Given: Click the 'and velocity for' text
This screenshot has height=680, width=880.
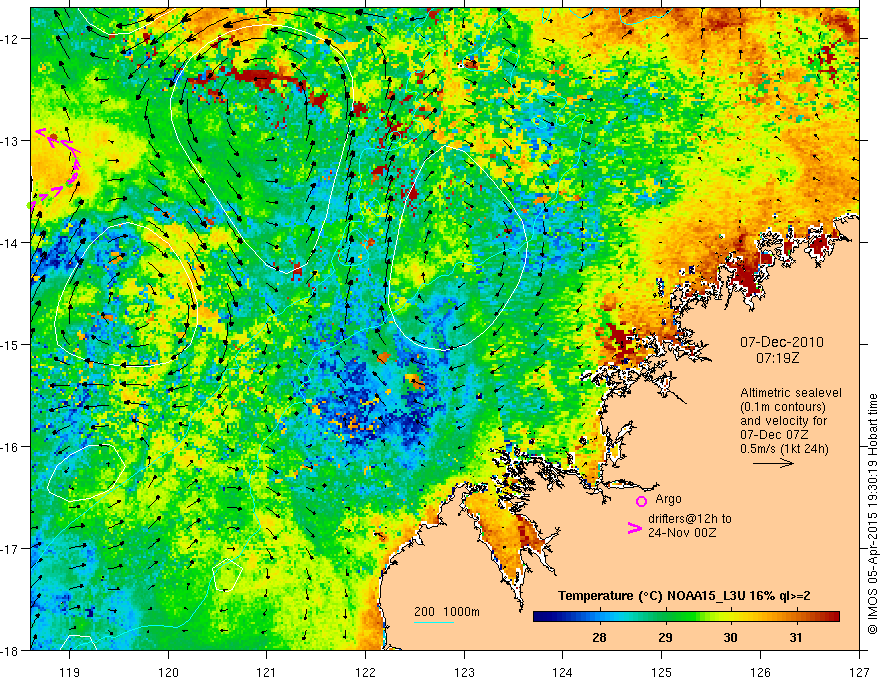Looking at the screenshot, I should [783, 421].
